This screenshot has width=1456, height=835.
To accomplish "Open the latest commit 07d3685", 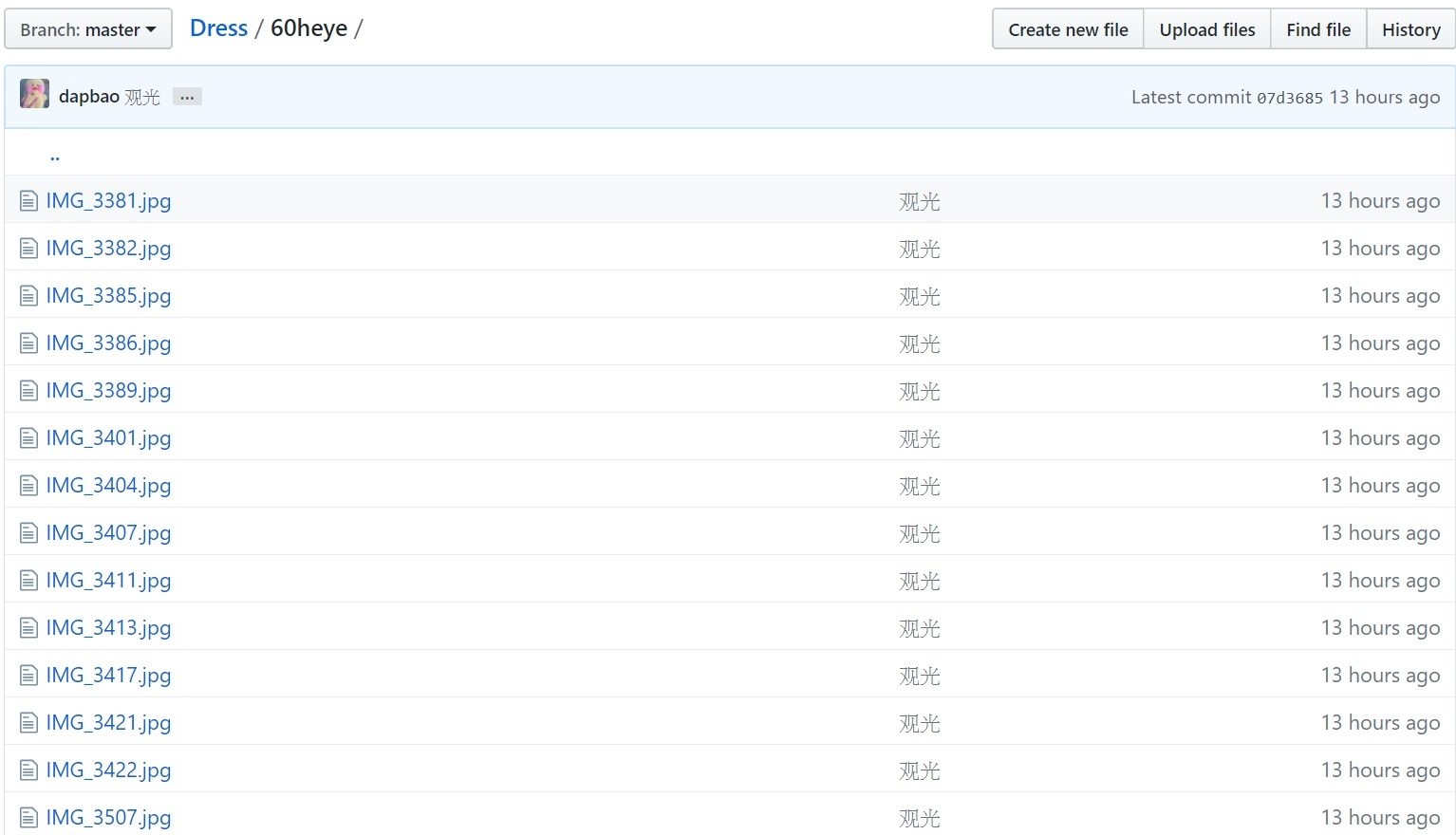I will pyautogui.click(x=1289, y=98).
